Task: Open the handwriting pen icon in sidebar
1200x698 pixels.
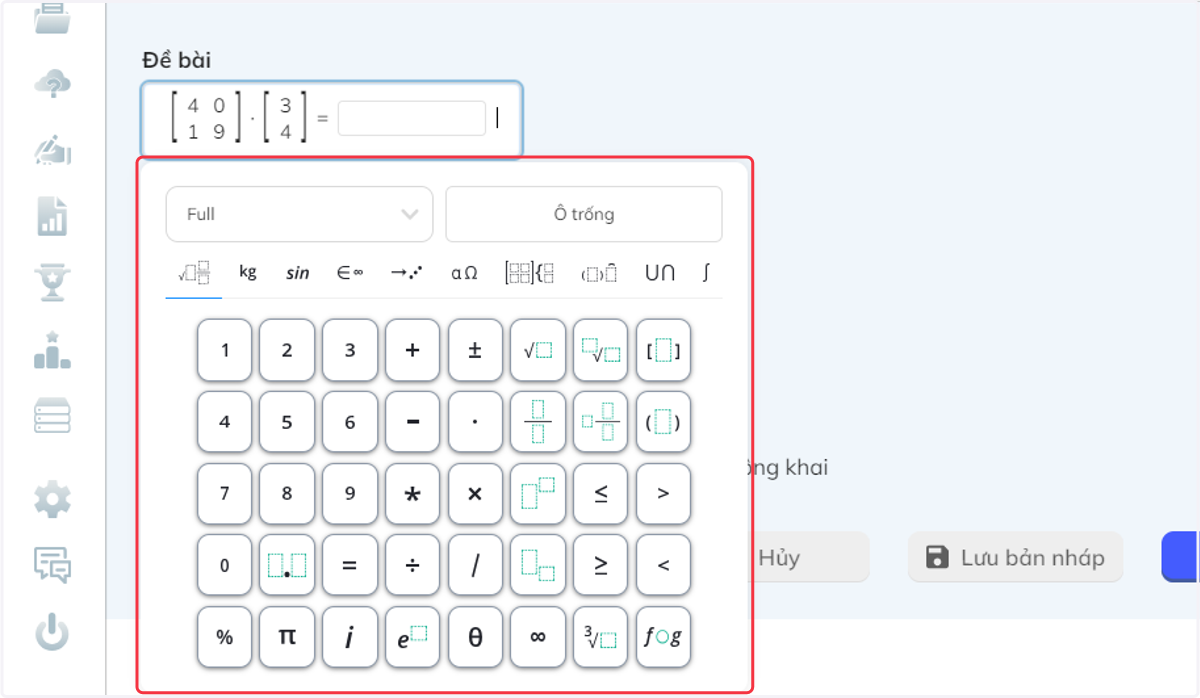Action: click(52, 151)
